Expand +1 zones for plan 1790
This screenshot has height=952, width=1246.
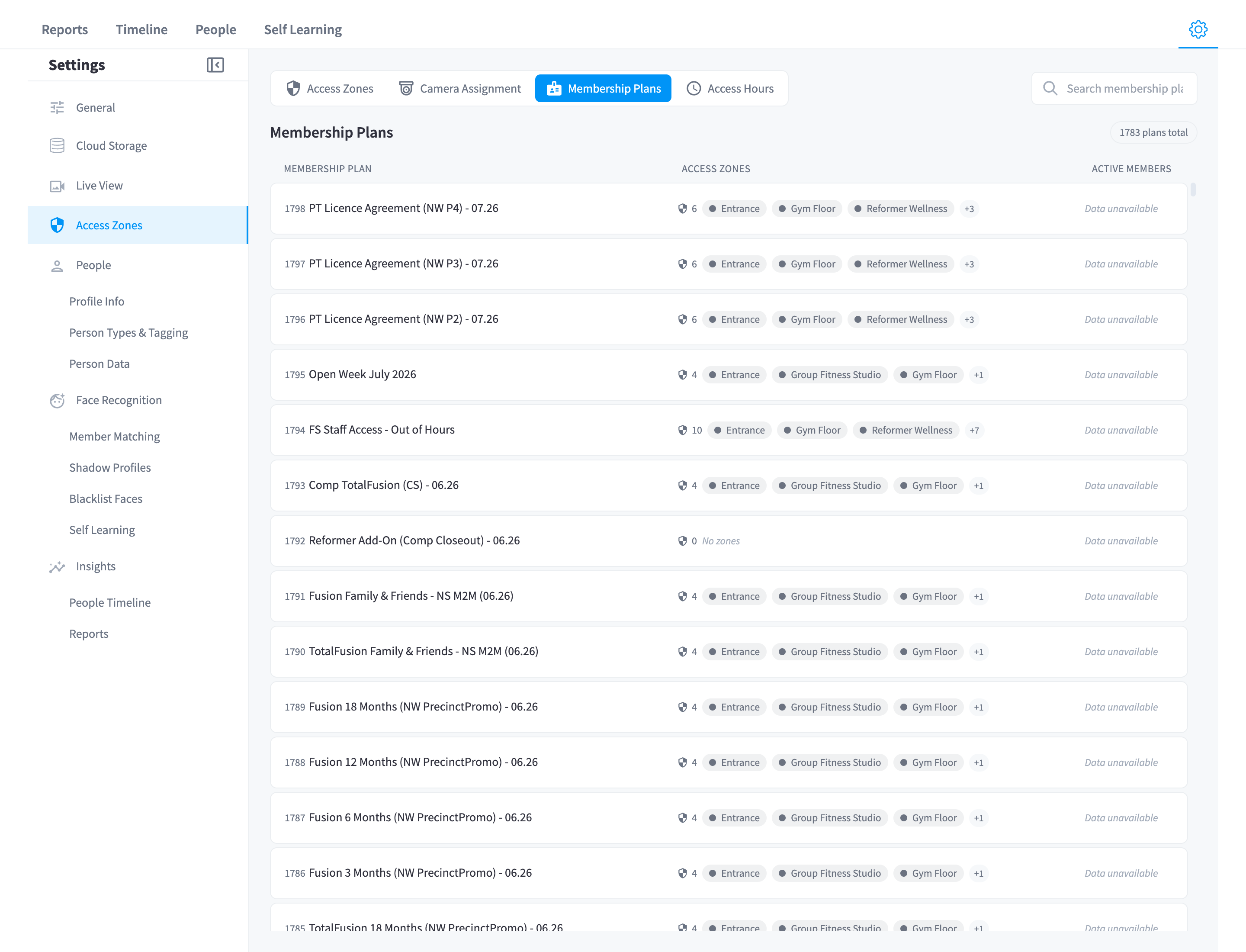pos(979,652)
